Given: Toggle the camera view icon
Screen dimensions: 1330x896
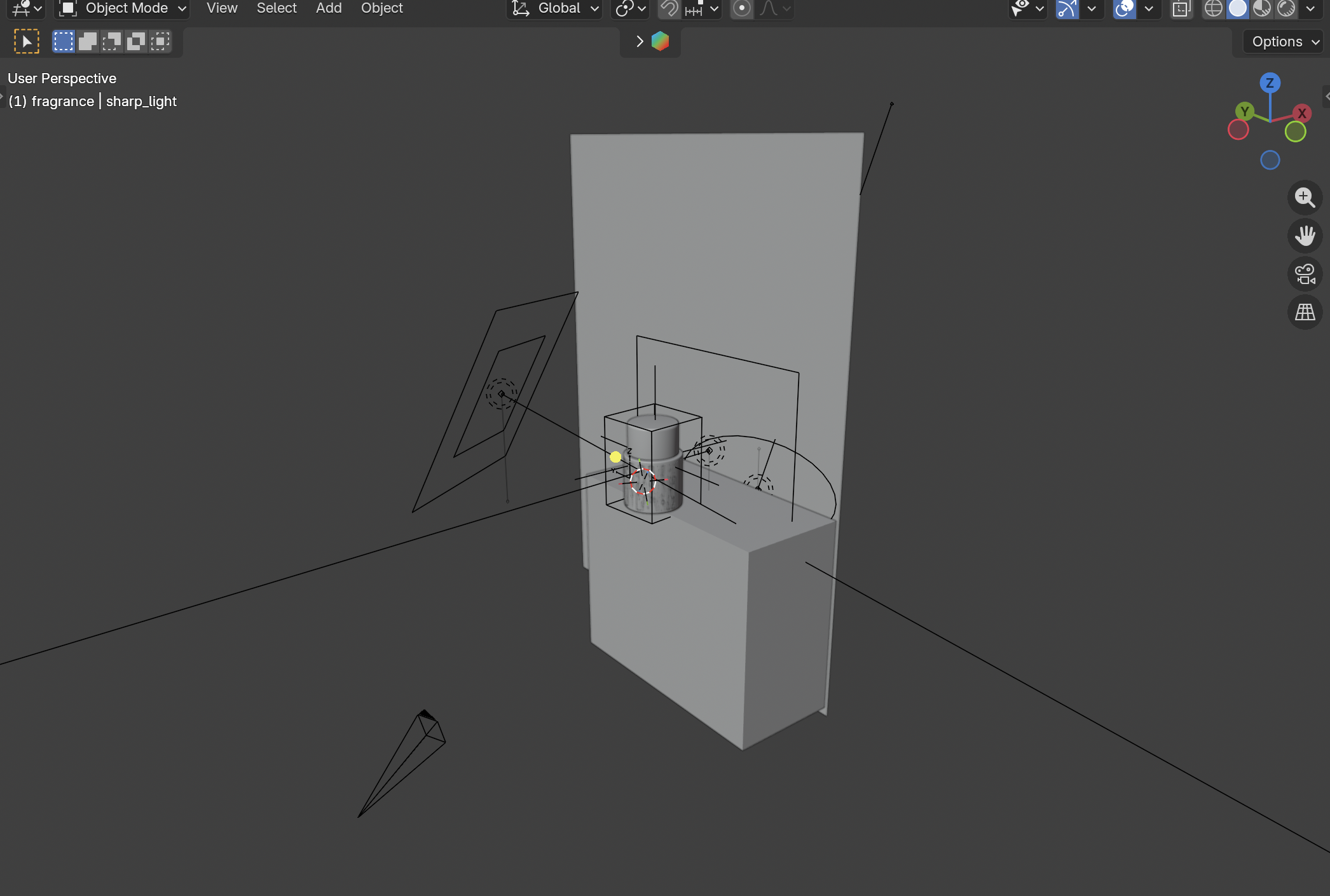Looking at the screenshot, I should [x=1305, y=274].
